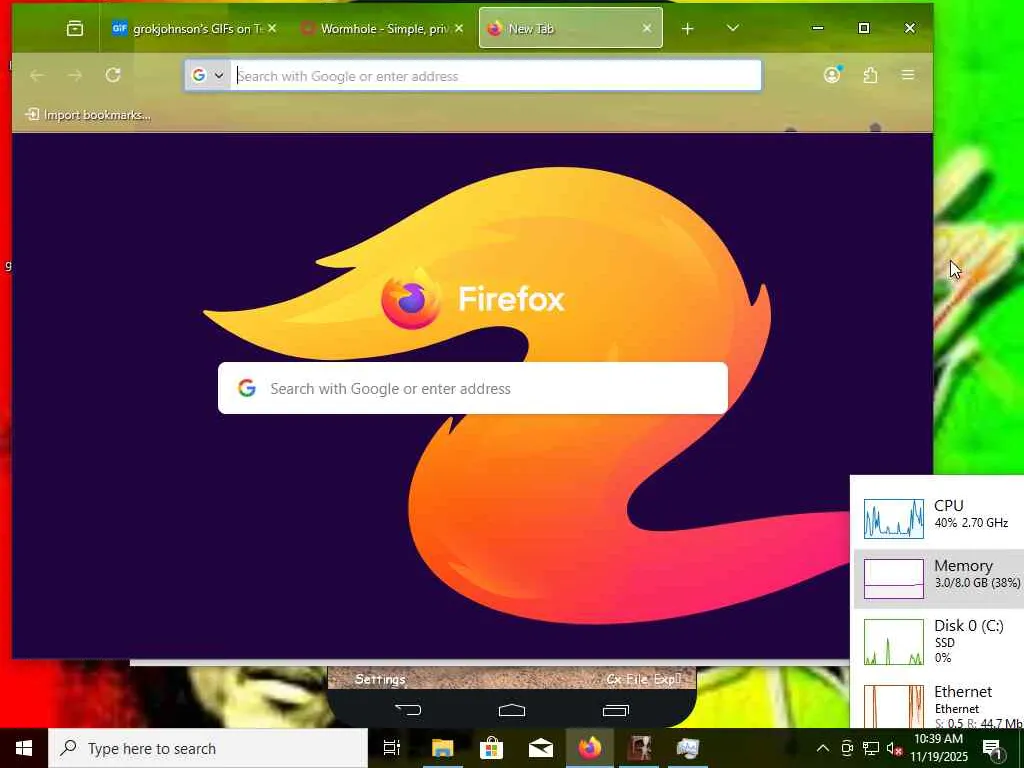Close the Wormhole tab
This screenshot has width=1024, height=768.
(x=459, y=29)
